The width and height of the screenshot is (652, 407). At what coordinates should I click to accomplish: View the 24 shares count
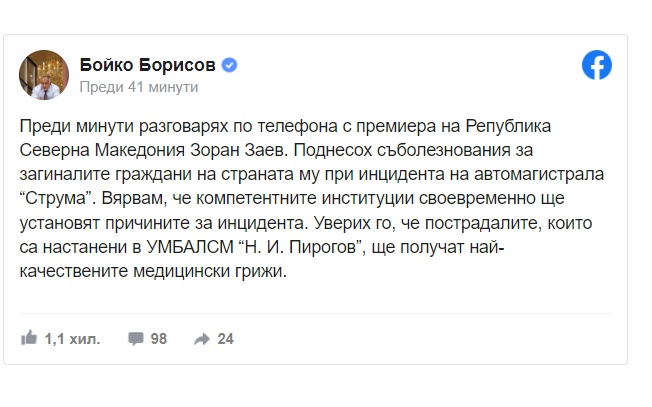(225, 339)
